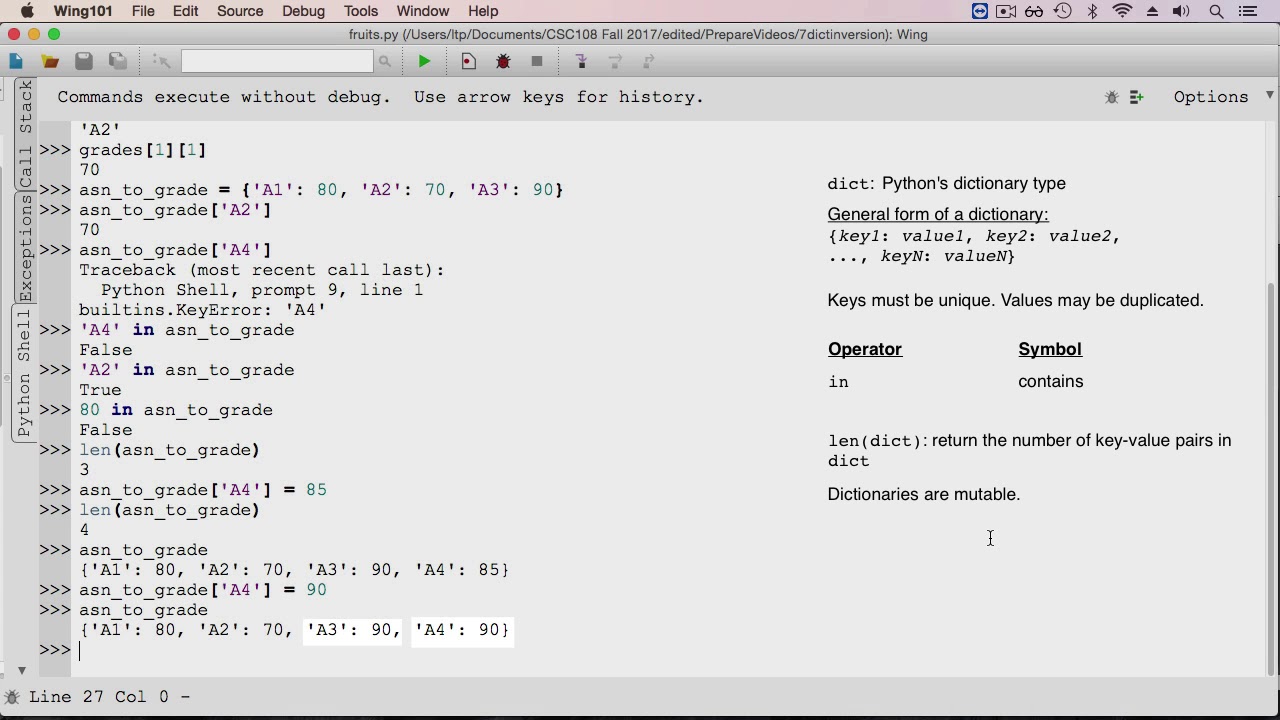Click 'builtins.KeyError: 'A4'' error line
This screenshot has width=1280, height=720.
coord(203,310)
